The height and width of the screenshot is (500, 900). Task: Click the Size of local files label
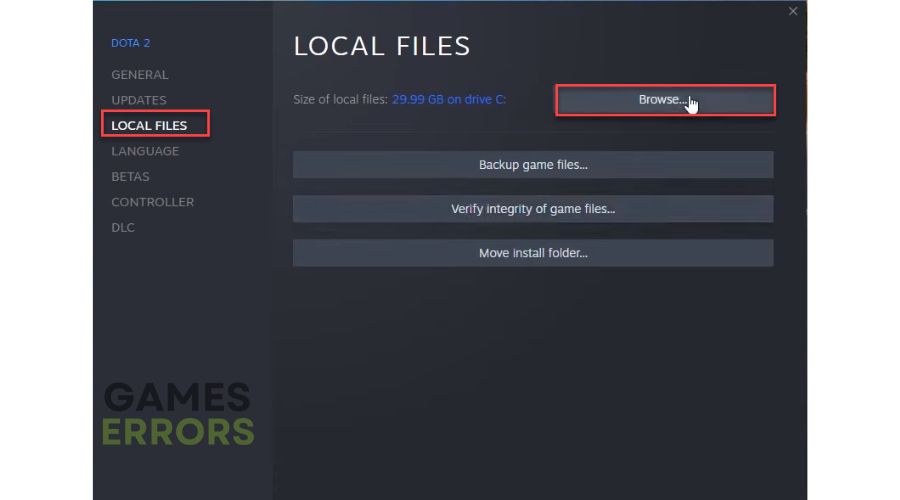coord(340,99)
